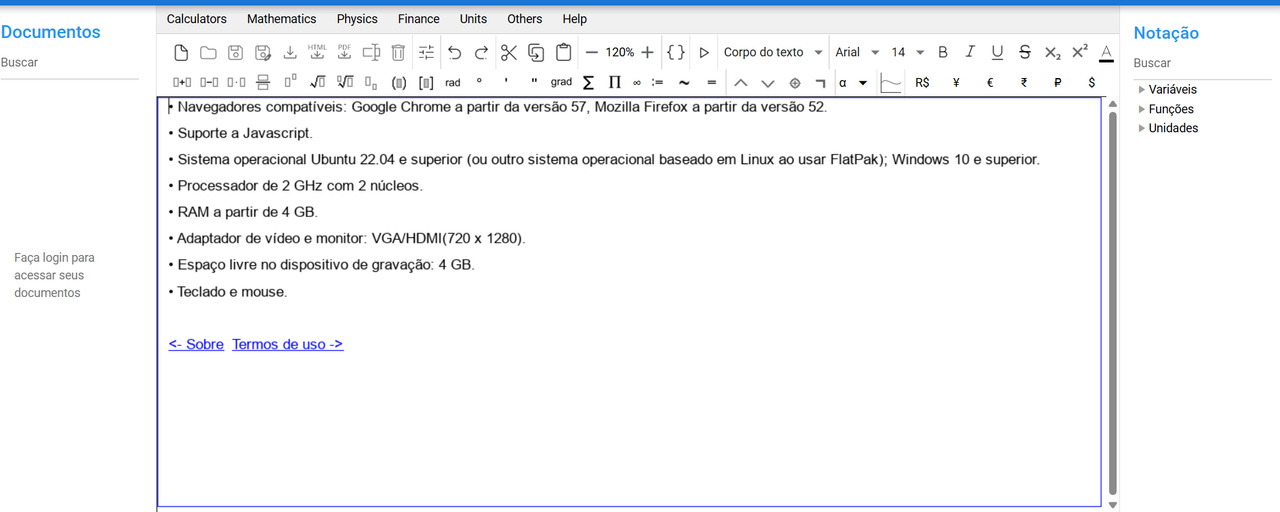Insert the assignment := operator
Viewport: 1280px width, 512px height.
click(657, 83)
